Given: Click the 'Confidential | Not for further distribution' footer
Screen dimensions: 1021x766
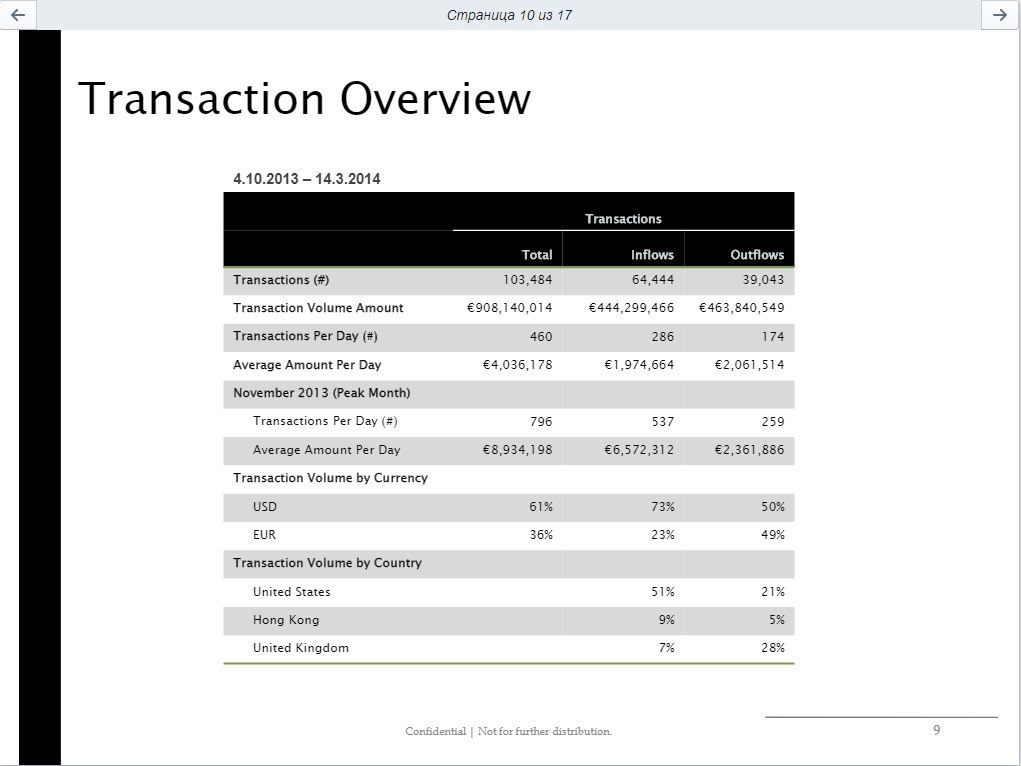Looking at the screenshot, I should point(509,731).
